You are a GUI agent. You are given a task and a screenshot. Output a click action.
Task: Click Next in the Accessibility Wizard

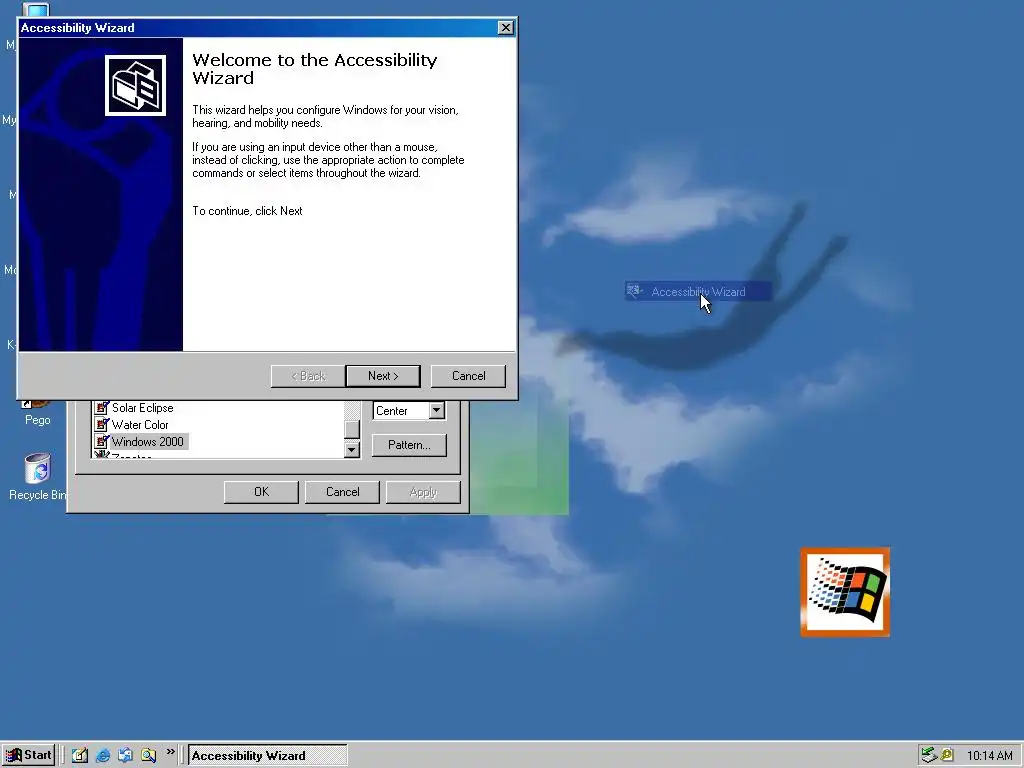click(x=383, y=376)
